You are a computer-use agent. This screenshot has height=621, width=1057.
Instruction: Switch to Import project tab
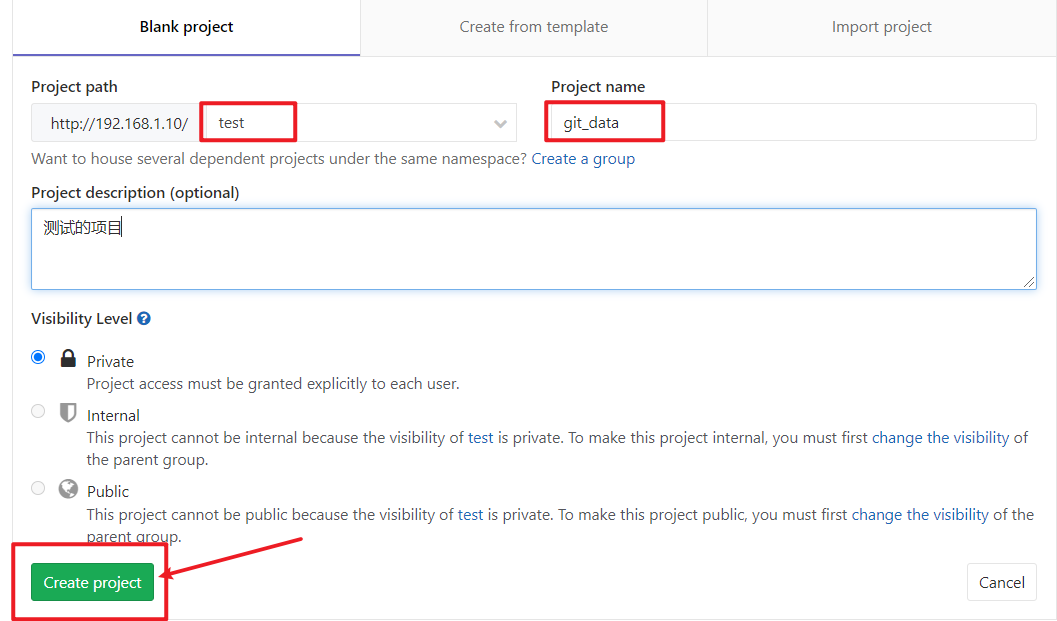881,27
